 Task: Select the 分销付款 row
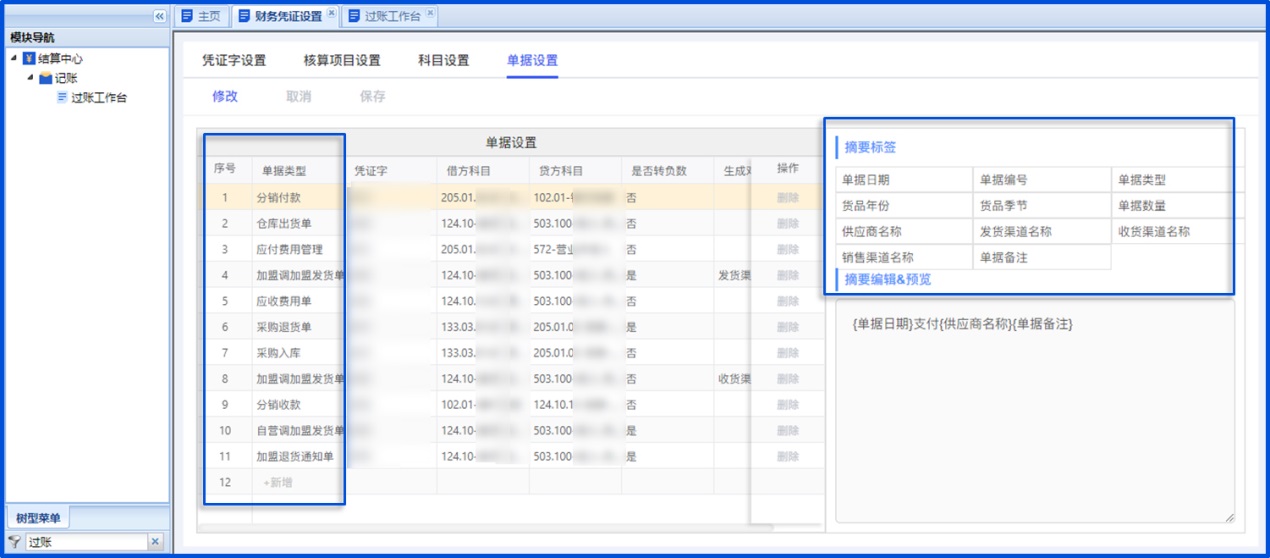pyautogui.click(x=510, y=198)
